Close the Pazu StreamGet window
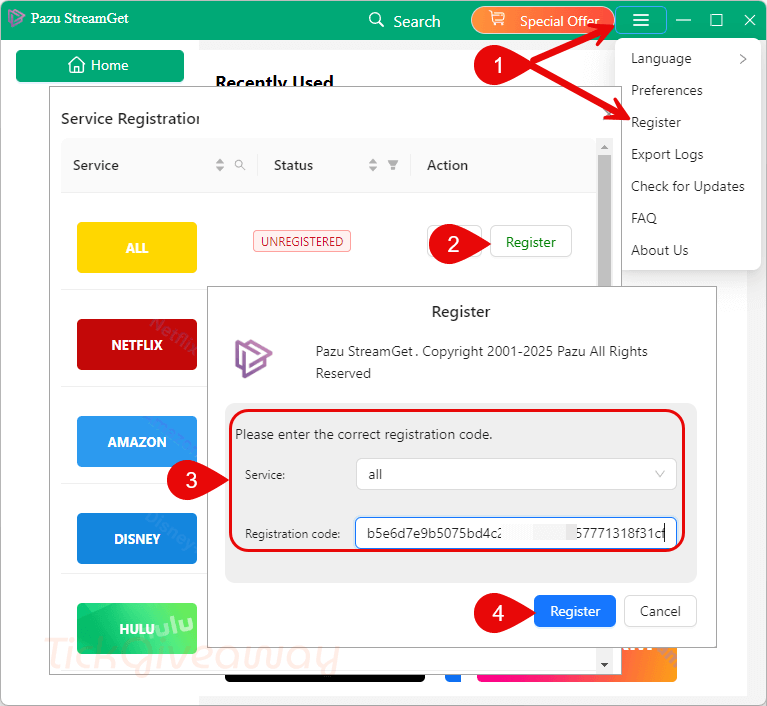The height and width of the screenshot is (706, 767). 749,20
